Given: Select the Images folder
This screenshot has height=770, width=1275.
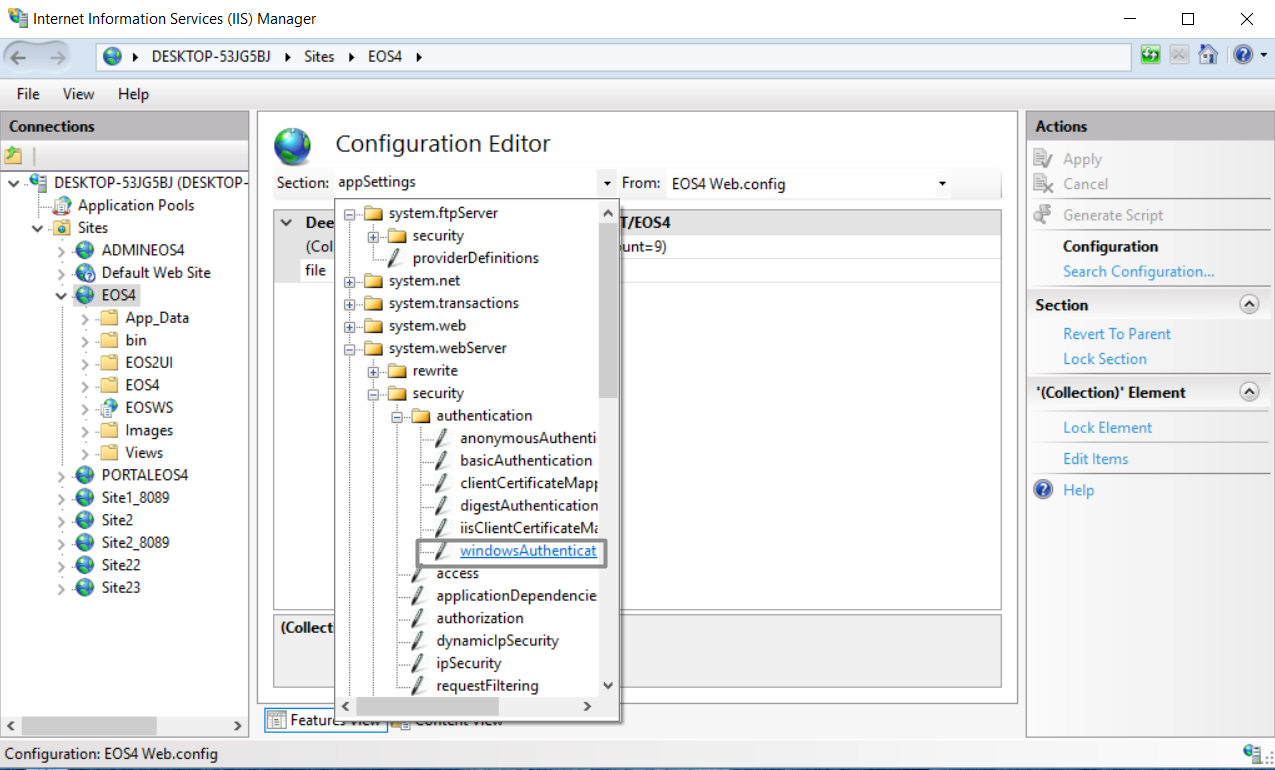Looking at the screenshot, I should click(x=149, y=430).
